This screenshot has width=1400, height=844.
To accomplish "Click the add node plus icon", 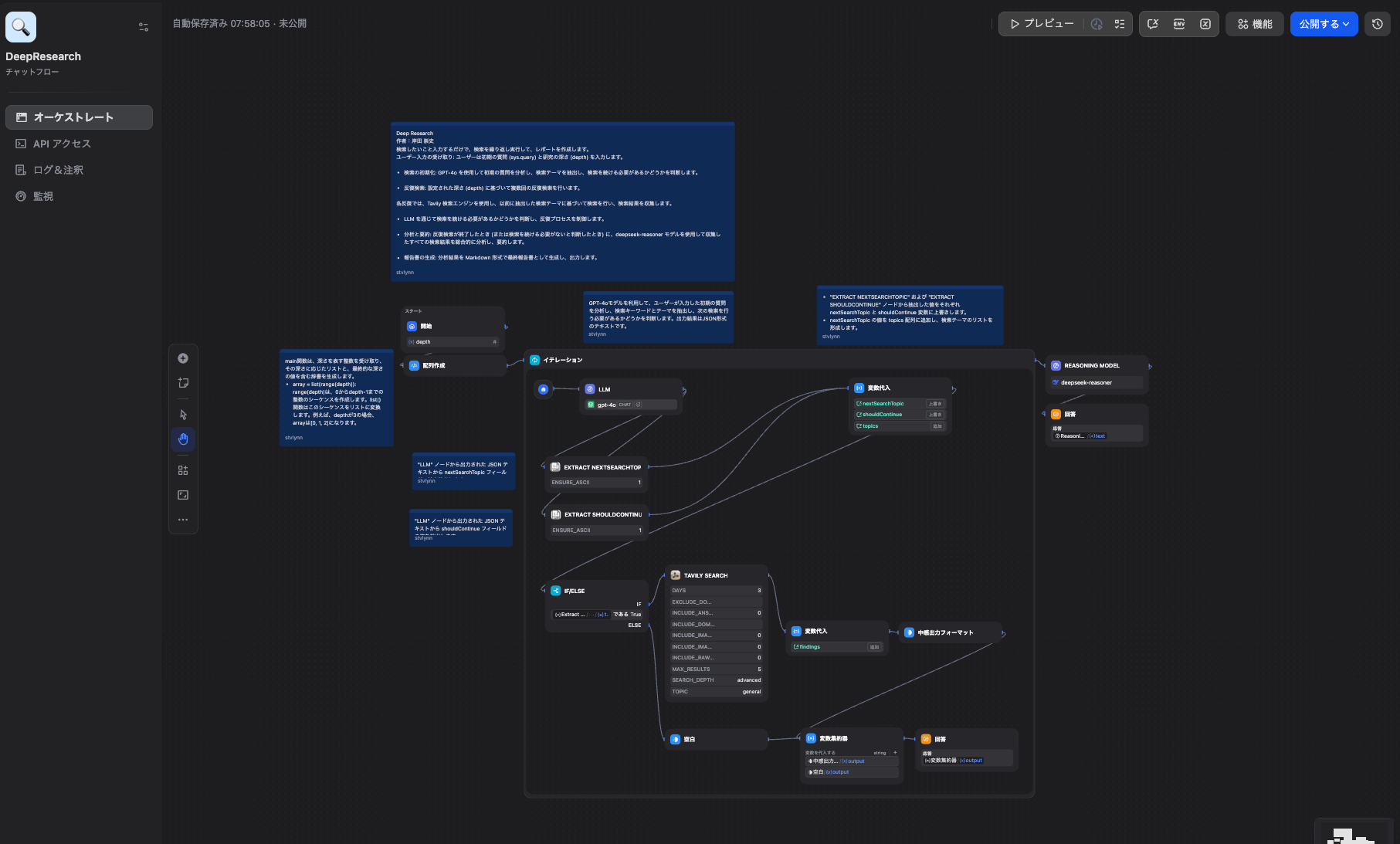I will [x=183, y=358].
